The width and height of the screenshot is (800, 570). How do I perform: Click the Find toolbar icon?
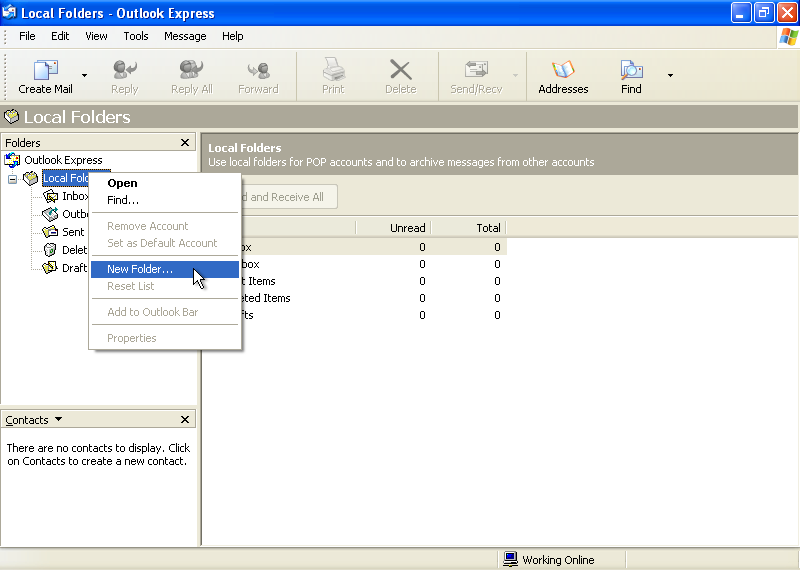pyautogui.click(x=631, y=70)
